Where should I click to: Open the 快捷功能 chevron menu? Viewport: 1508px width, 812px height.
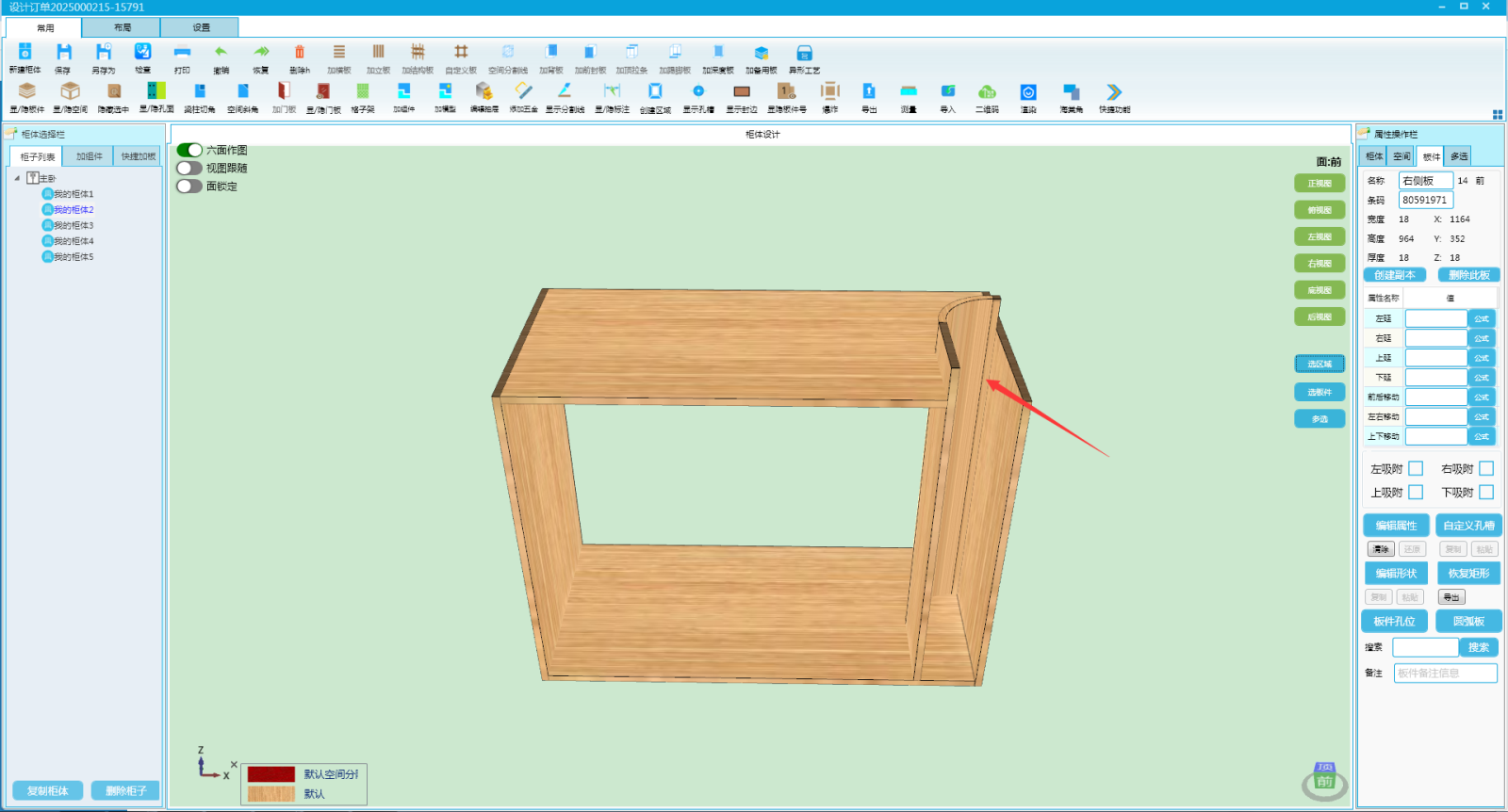[1114, 92]
